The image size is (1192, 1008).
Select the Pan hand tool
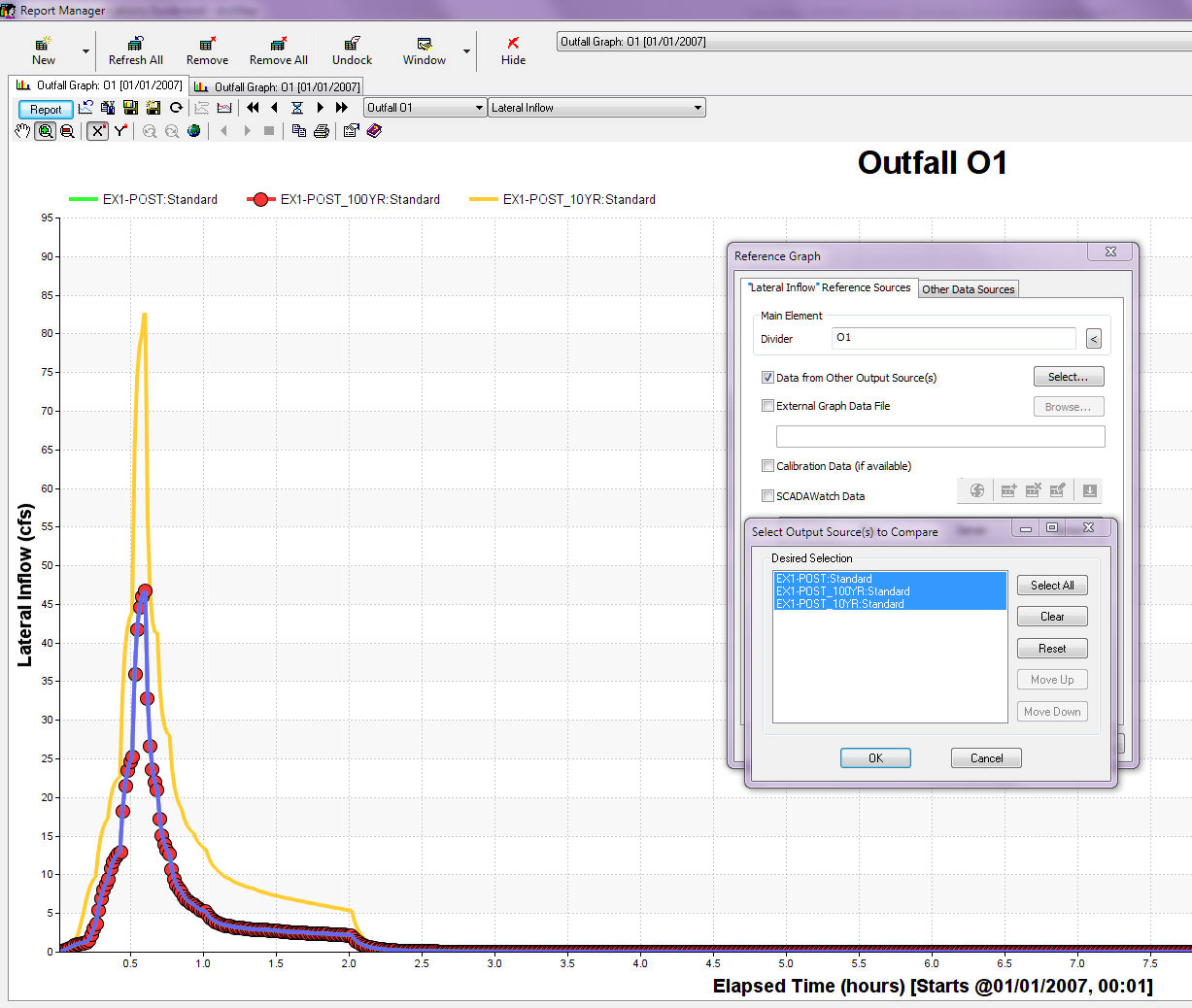22,131
